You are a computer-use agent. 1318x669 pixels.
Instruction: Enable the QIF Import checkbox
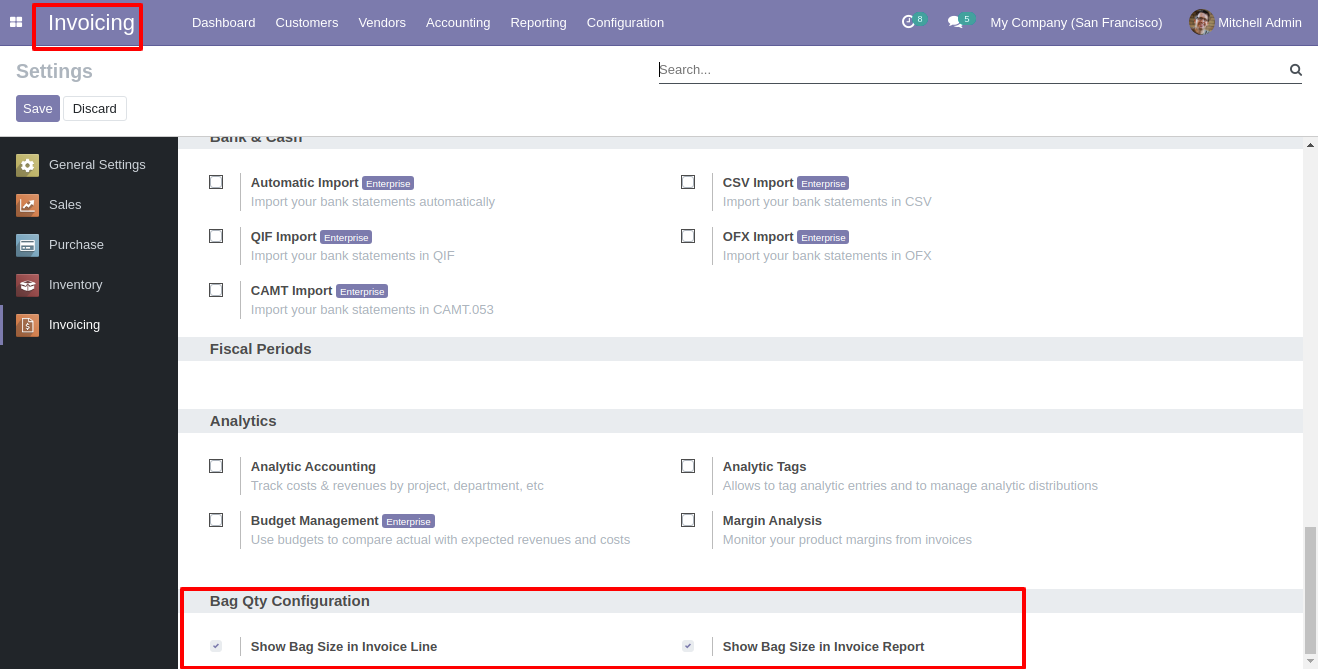pyautogui.click(x=216, y=236)
